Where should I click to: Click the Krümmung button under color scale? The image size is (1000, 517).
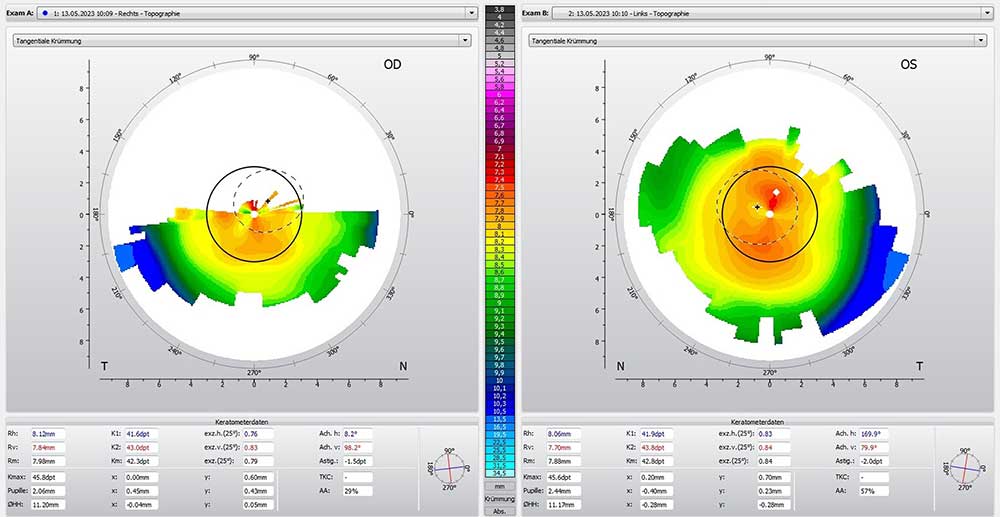coord(499,497)
